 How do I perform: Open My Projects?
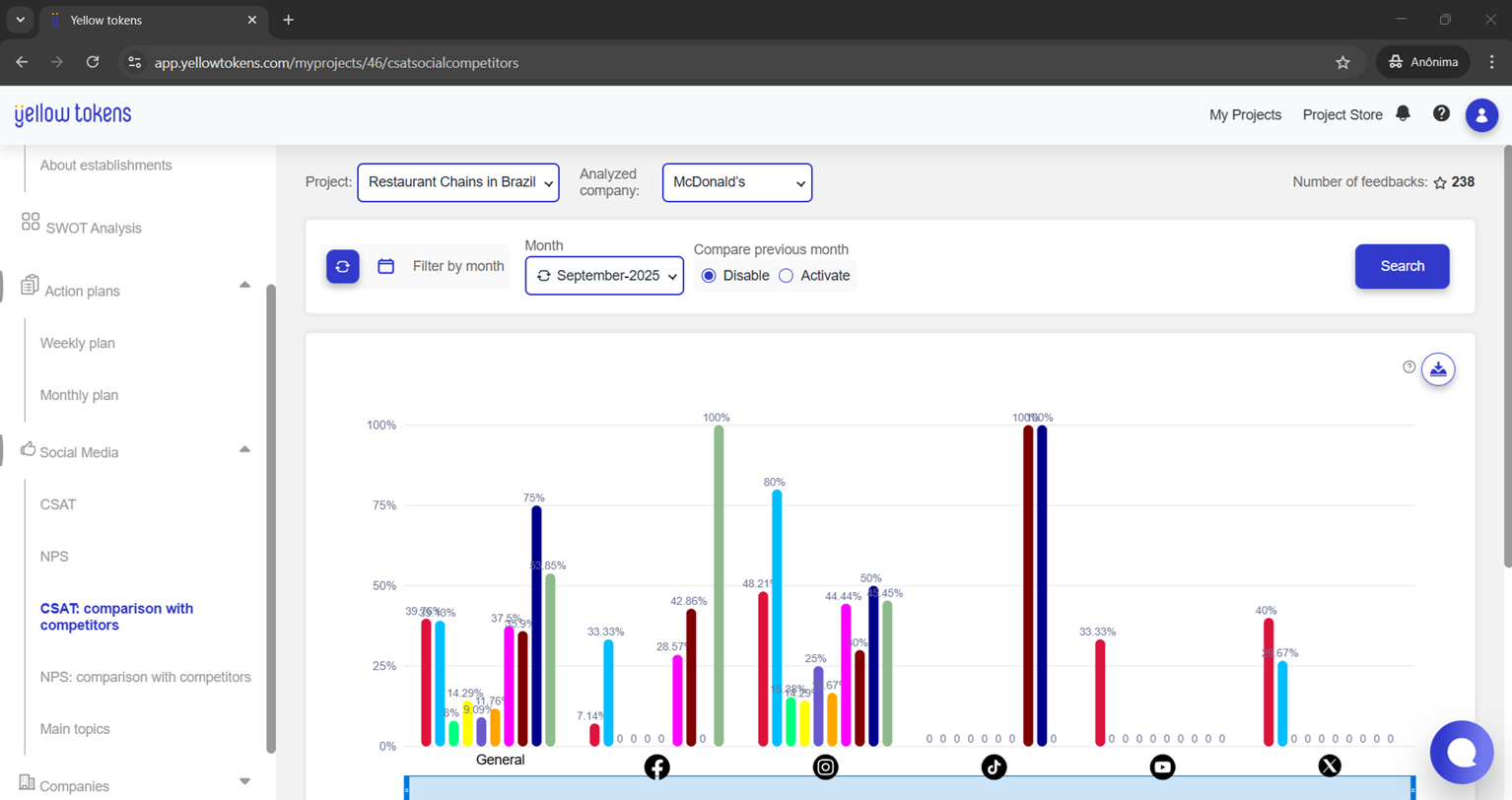[1245, 115]
